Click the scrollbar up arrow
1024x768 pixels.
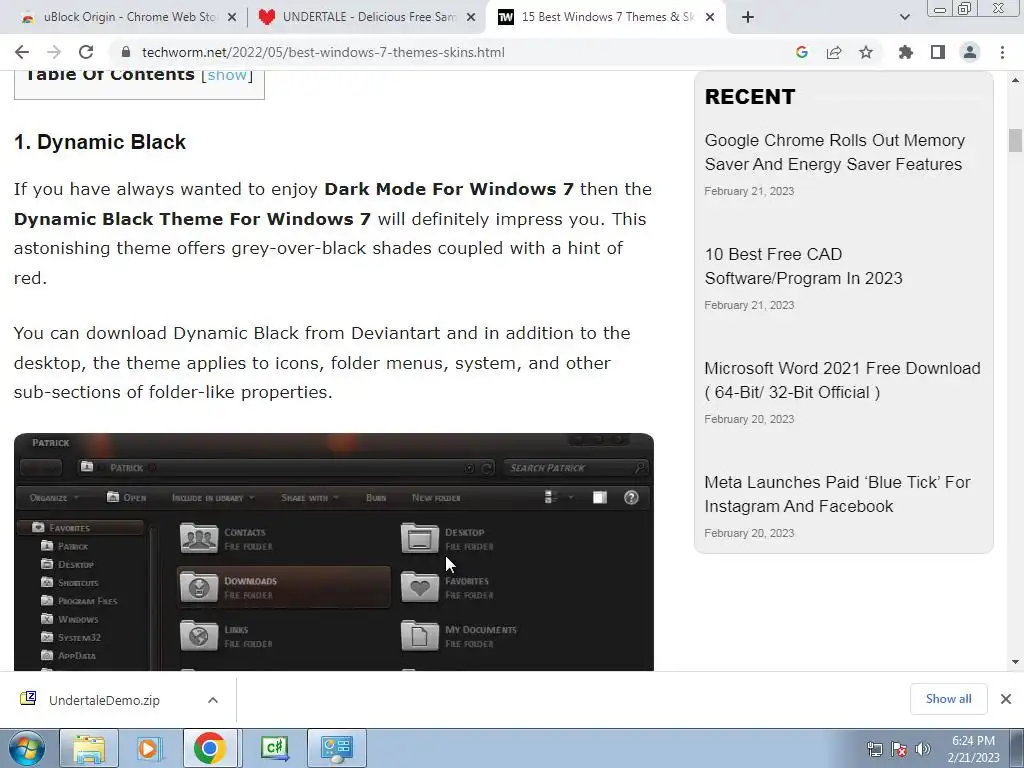click(x=1015, y=80)
